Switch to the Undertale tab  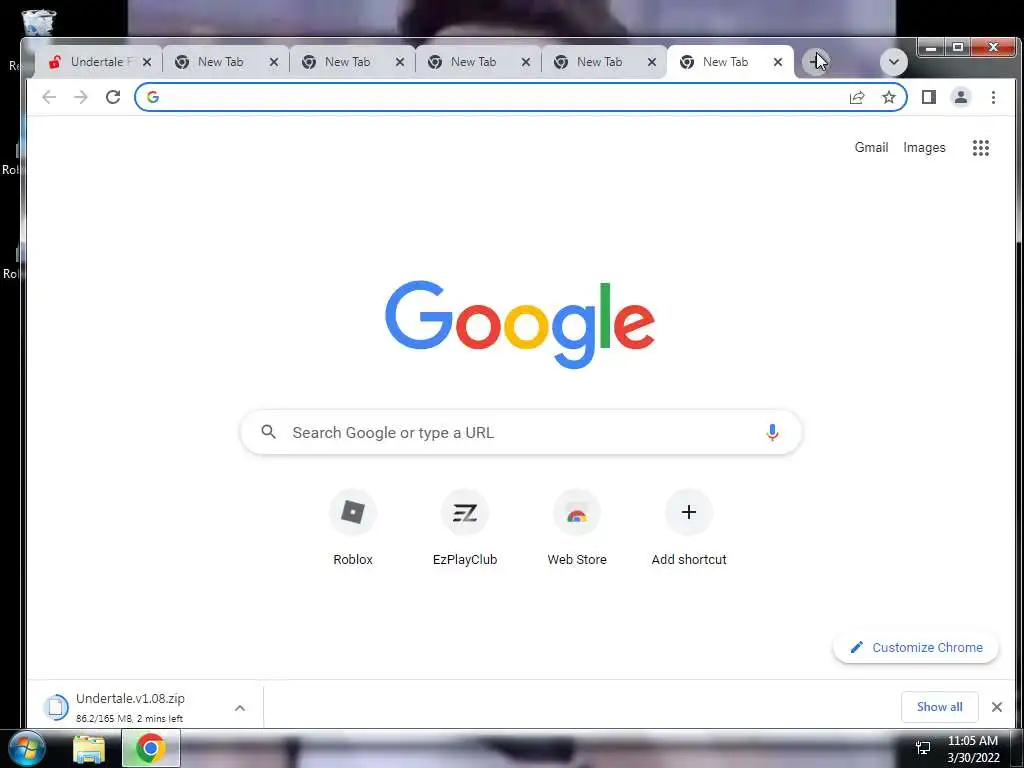[x=97, y=62]
